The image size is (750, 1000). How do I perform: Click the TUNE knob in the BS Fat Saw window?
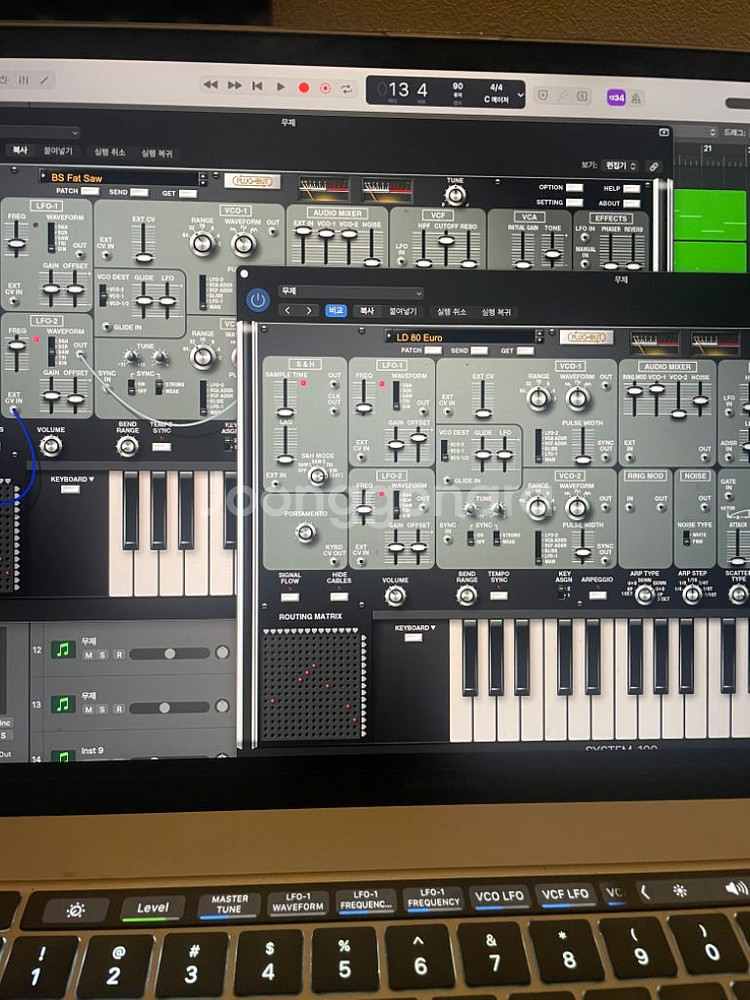(x=455, y=195)
